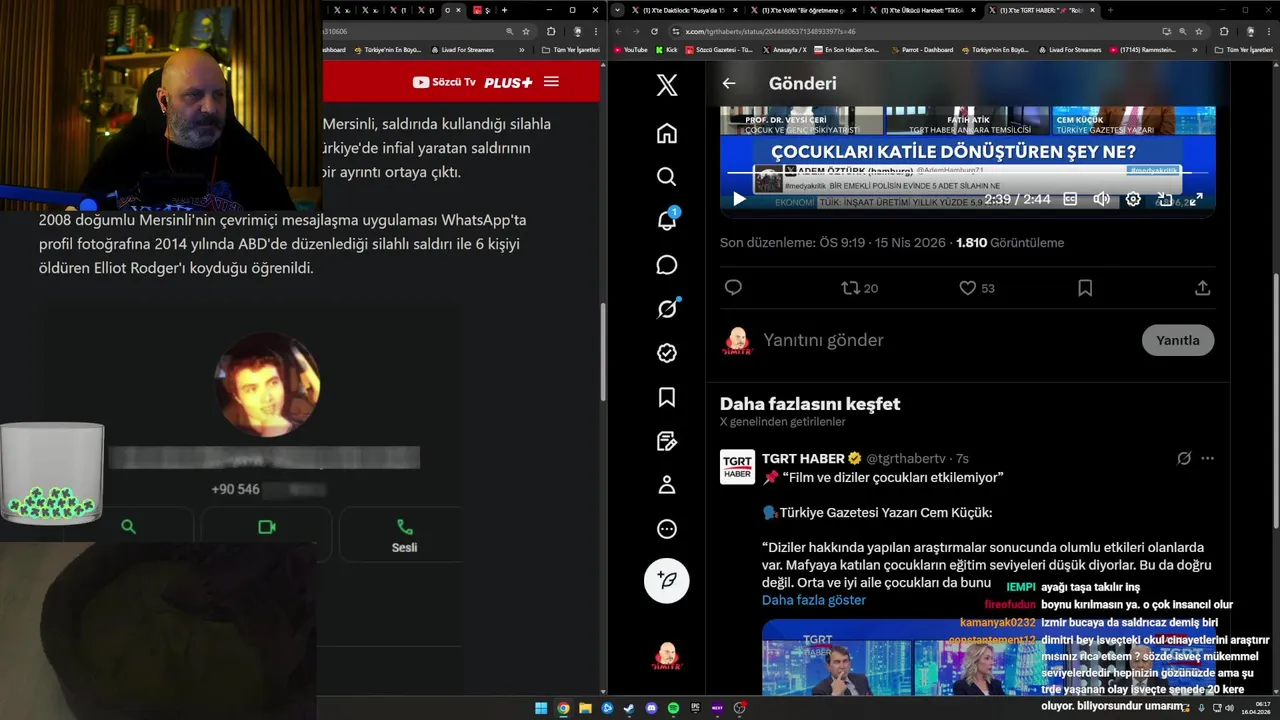Share the post via share icon

(1203, 288)
